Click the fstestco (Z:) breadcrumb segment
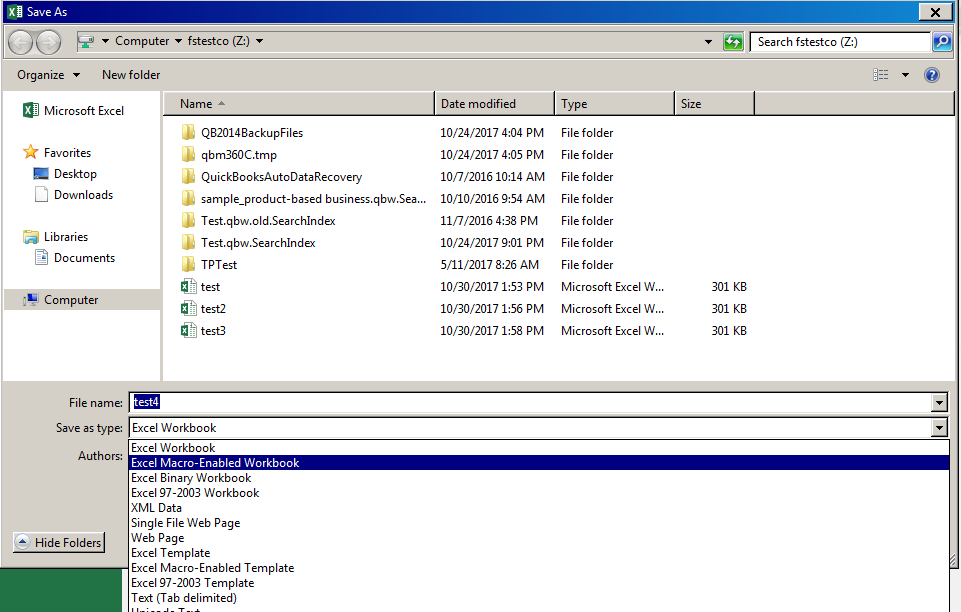961x612 pixels. click(219, 41)
